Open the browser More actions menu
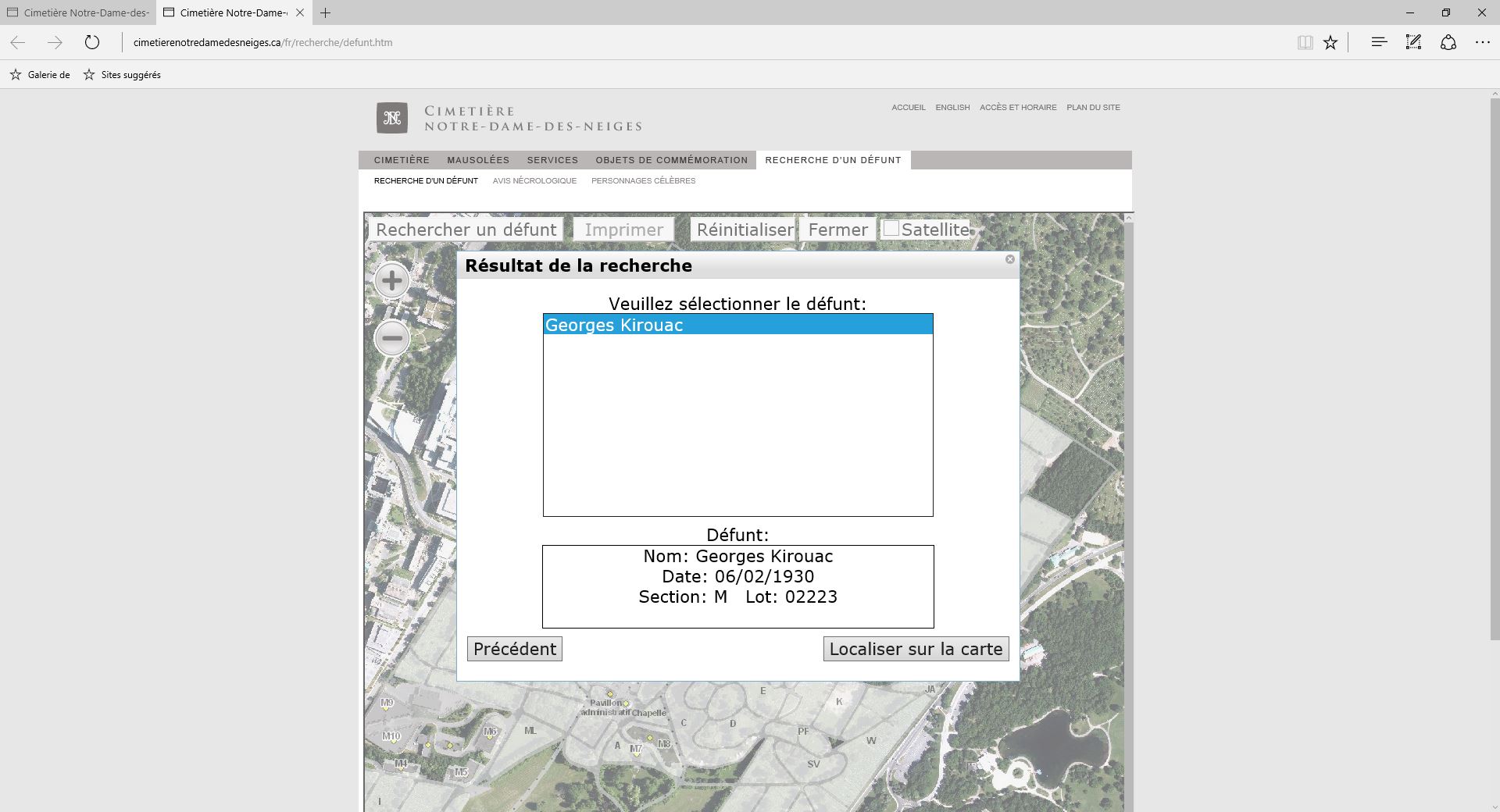1500x812 pixels. [x=1483, y=42]
